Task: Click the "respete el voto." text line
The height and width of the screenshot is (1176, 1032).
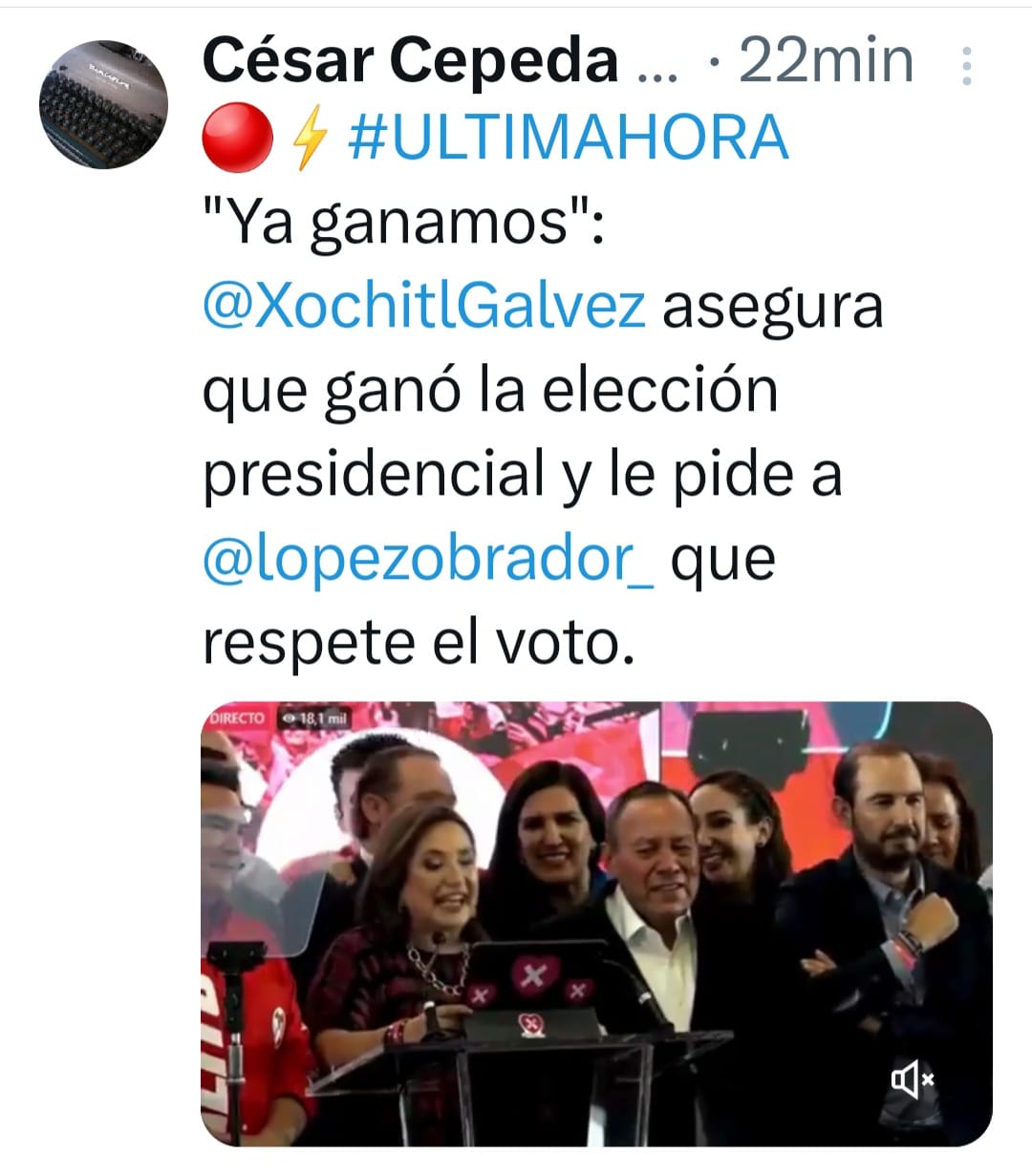Action: tap(419, 643)
